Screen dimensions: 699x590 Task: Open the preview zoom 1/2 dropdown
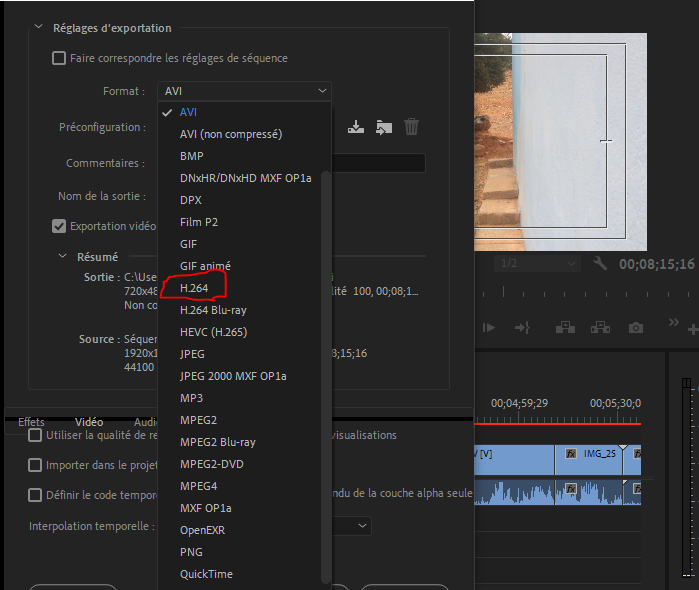tap(537, 264)
